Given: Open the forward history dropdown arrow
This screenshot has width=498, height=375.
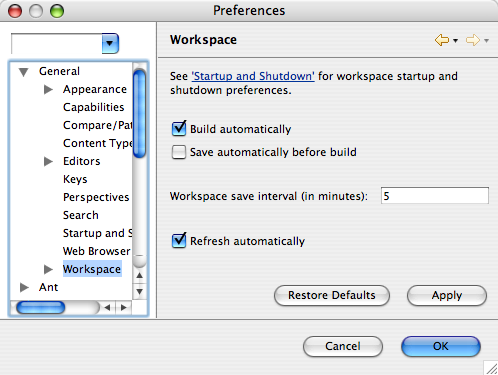Looking at the screenshot, I should tap(486, 41).
